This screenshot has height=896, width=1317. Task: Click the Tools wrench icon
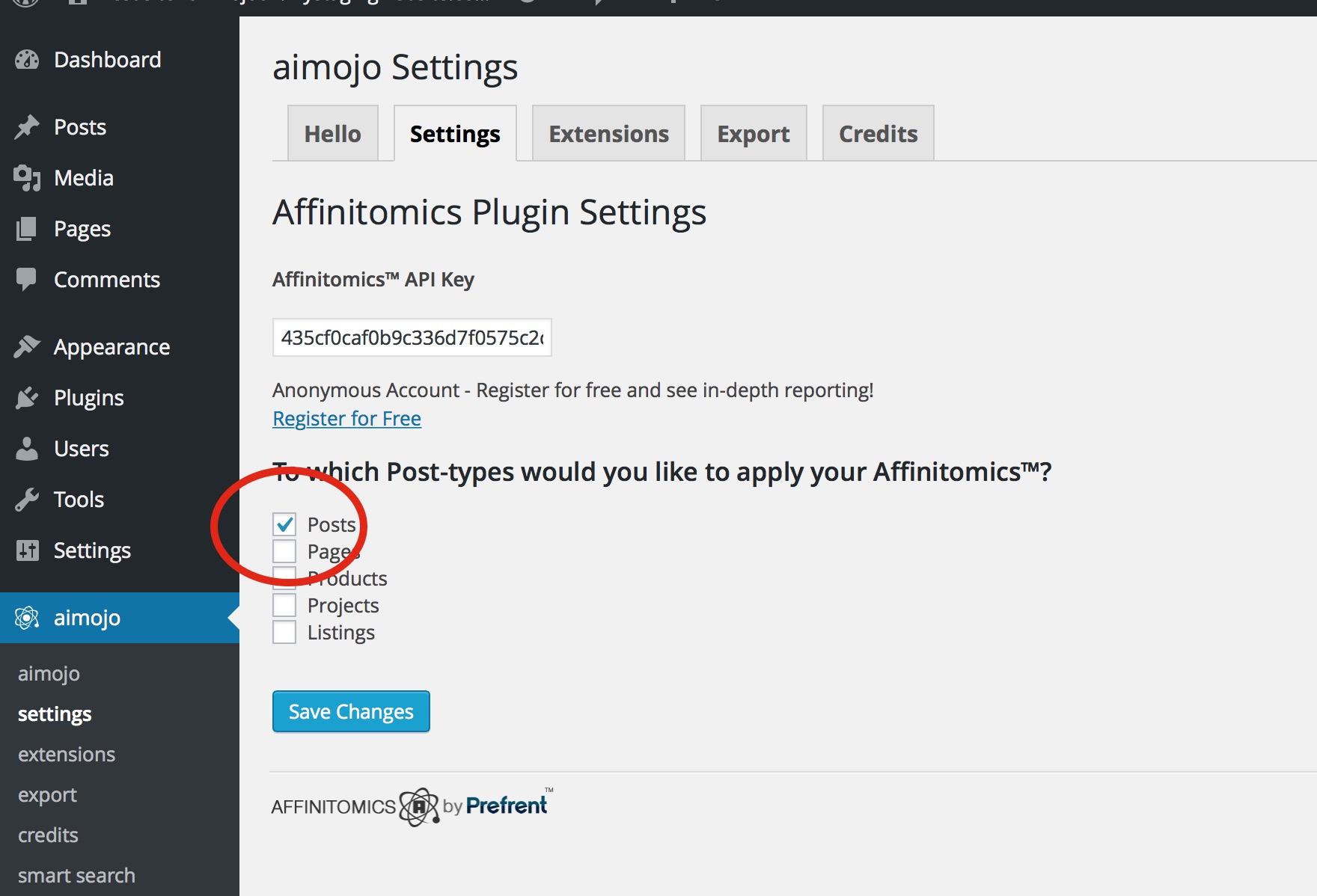pos(27,500)
